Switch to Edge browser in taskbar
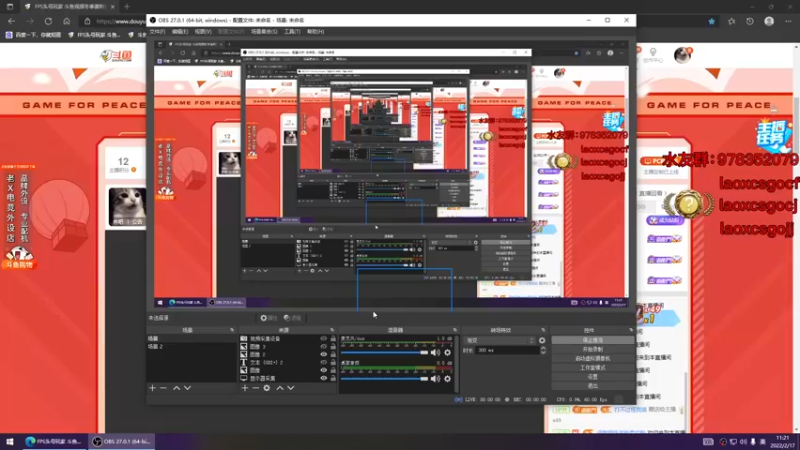Screen dimensions: 800x450 click(53, 441)
